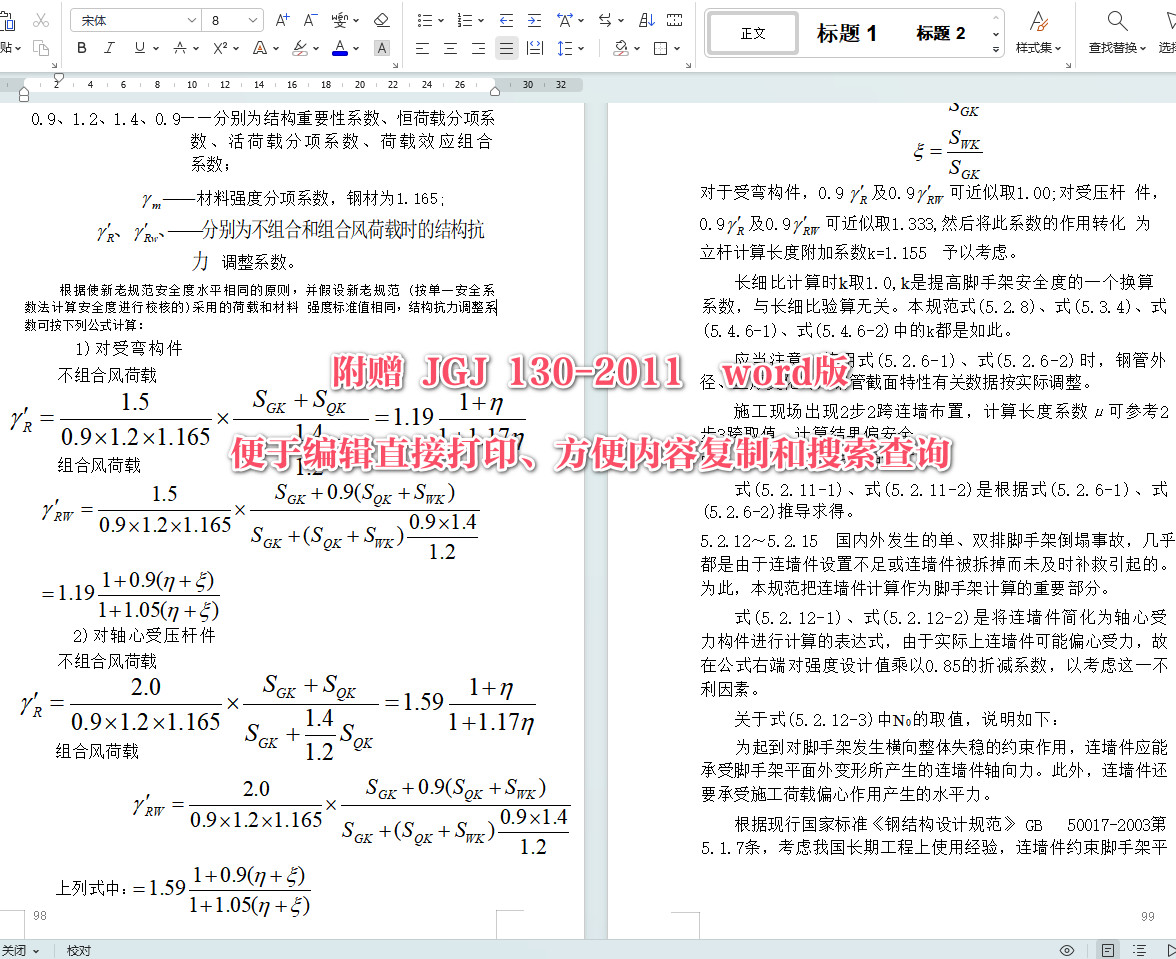Click the sort text icon
This screenshot has height=959, width=1176.
click(x=645, y=20)
